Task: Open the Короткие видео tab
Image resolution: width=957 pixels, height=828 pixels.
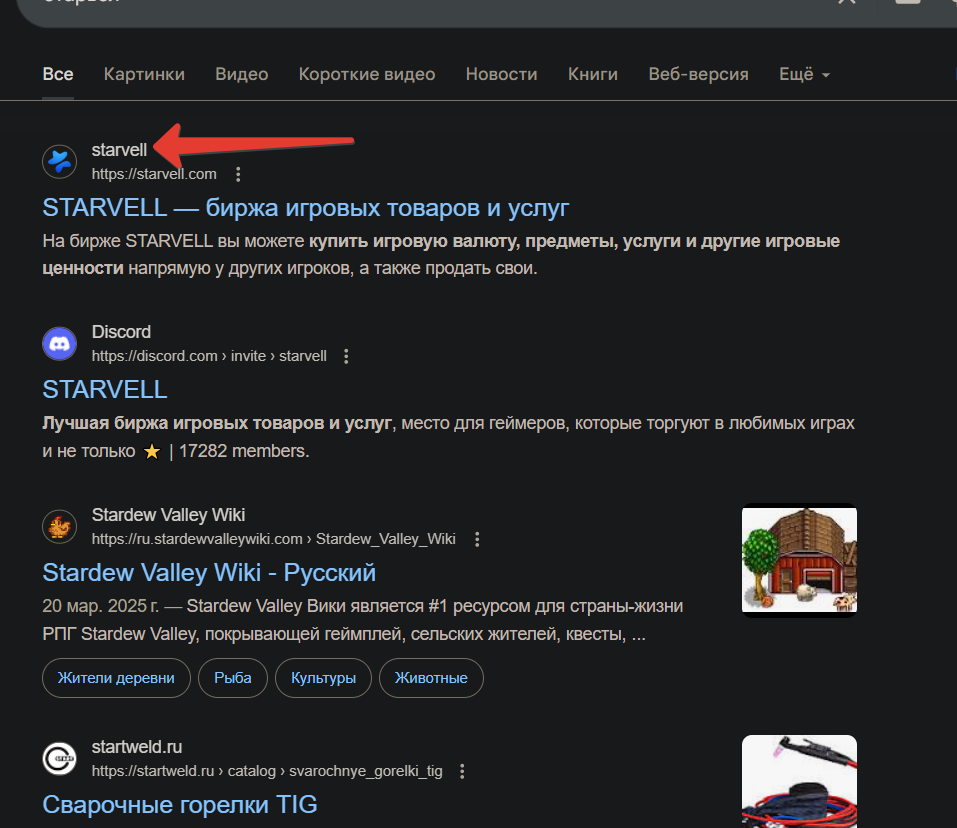Action: 367,74
